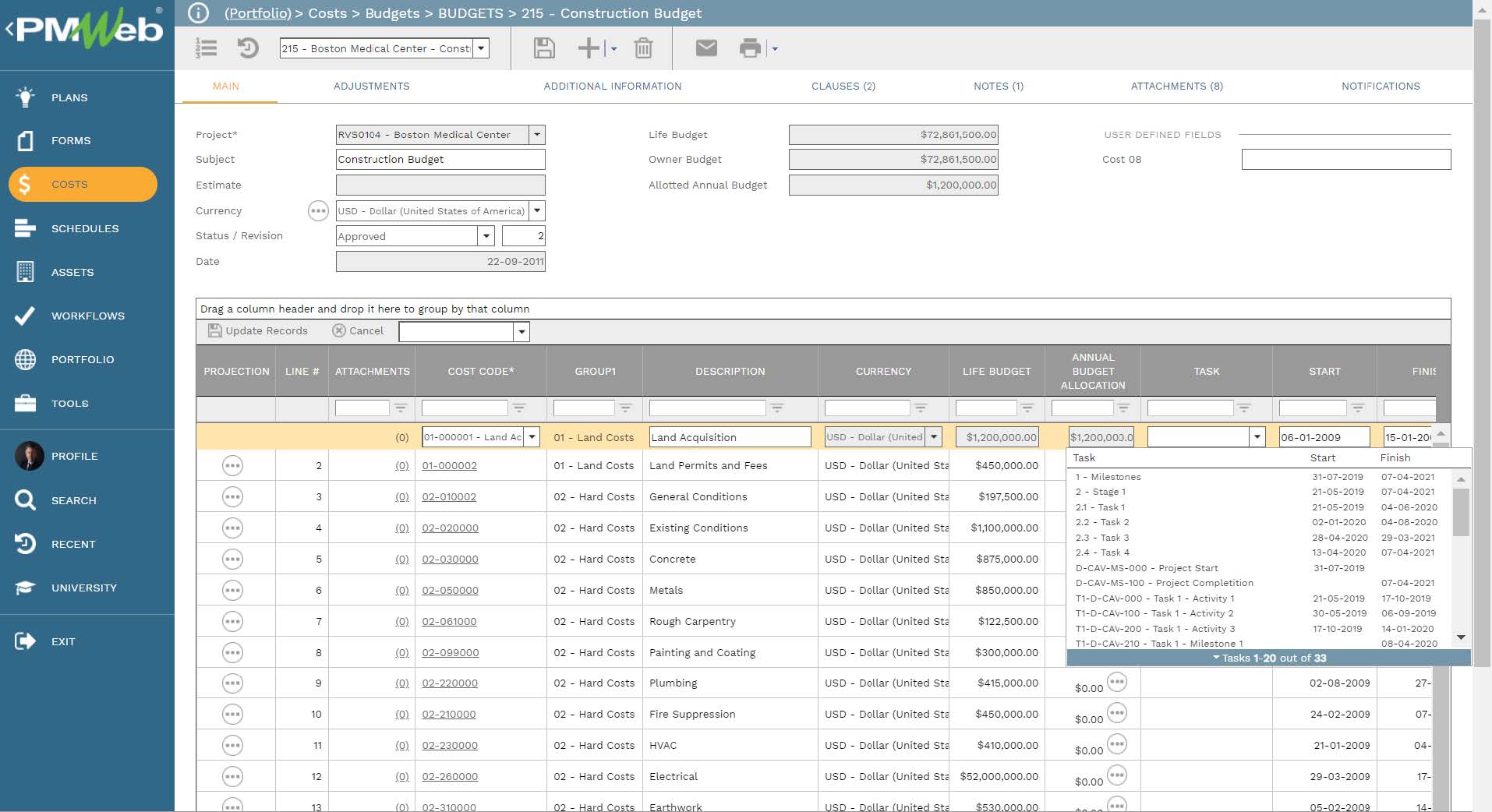The height and width of the screenshot is (812, 1492).
Task: Open the Notes (1) tab
Action: point(999,86)
